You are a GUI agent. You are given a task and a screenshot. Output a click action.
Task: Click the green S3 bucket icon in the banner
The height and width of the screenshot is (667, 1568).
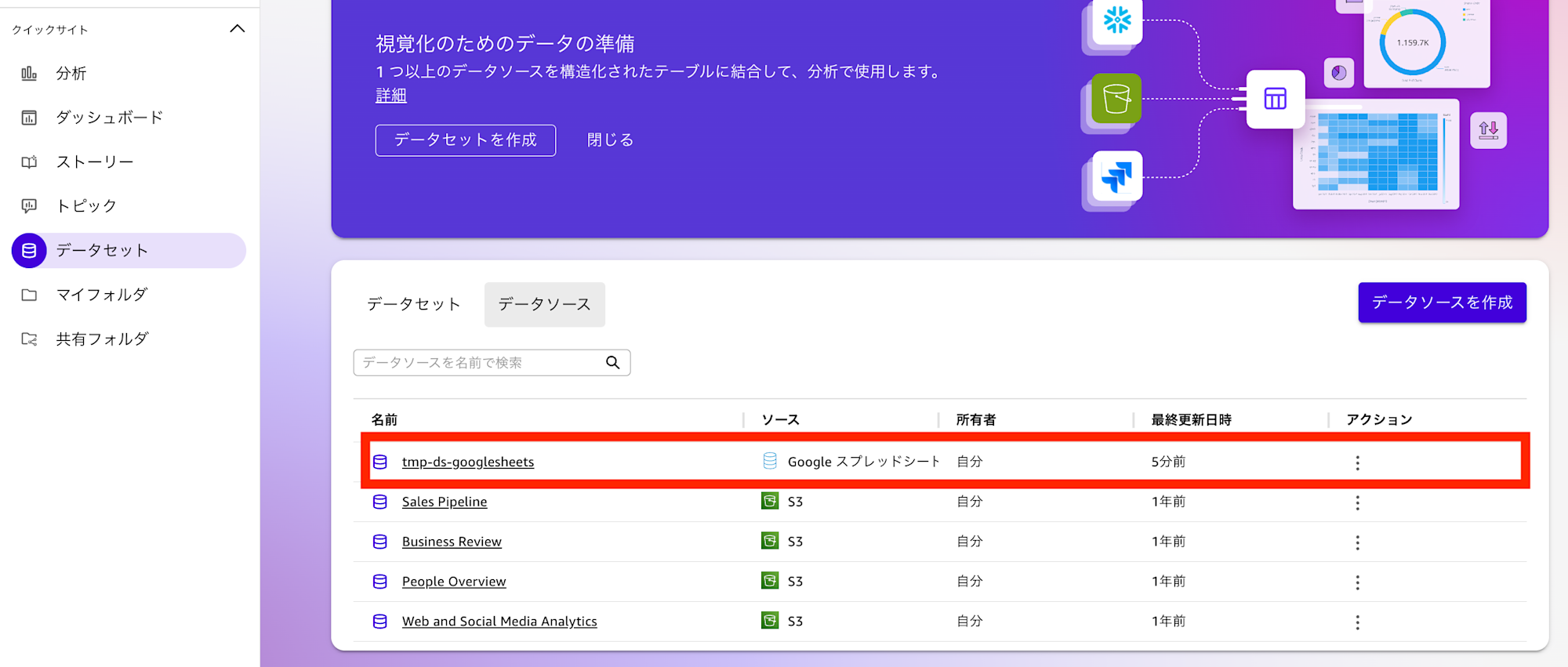click(1116, 99)
